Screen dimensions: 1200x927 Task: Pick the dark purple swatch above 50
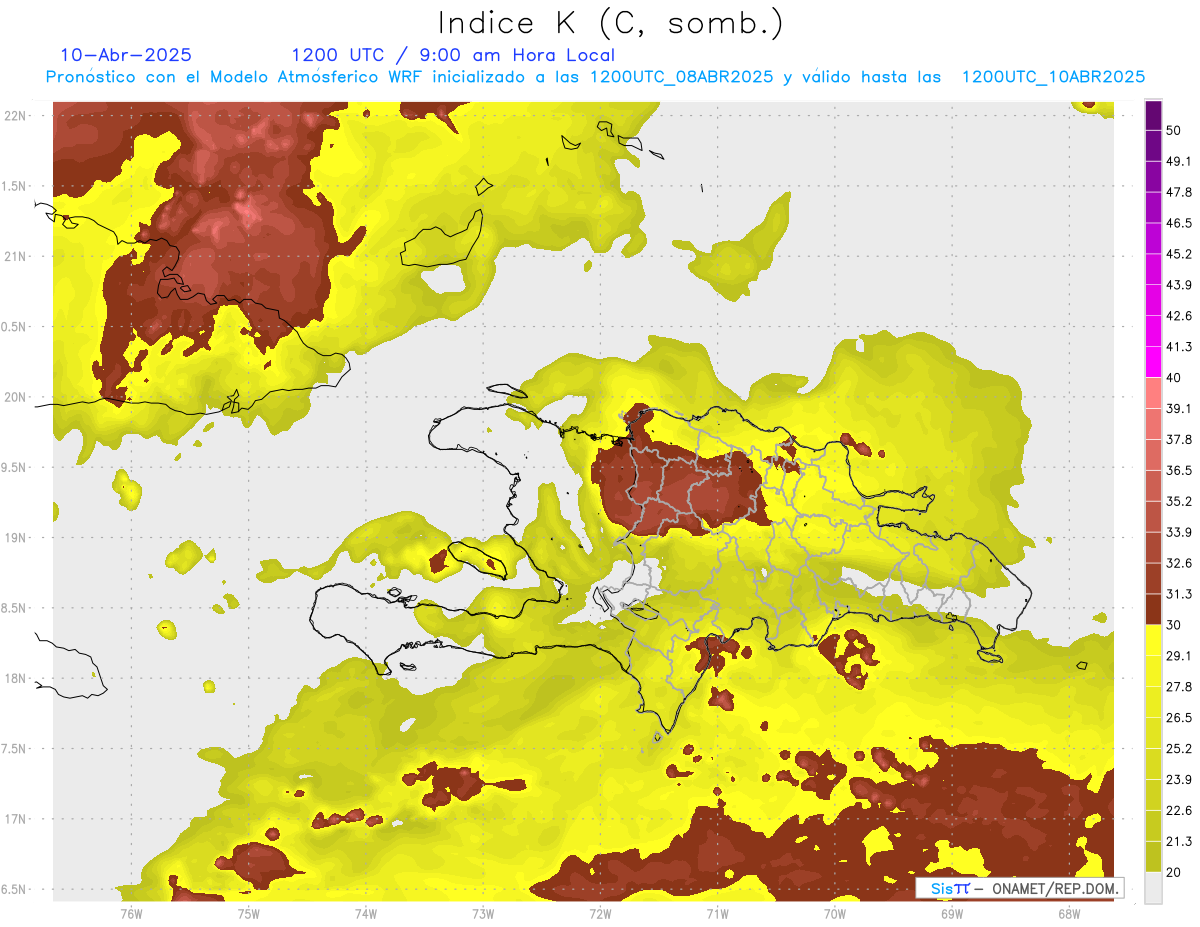pyautogui.click(x=1153, y=115)
